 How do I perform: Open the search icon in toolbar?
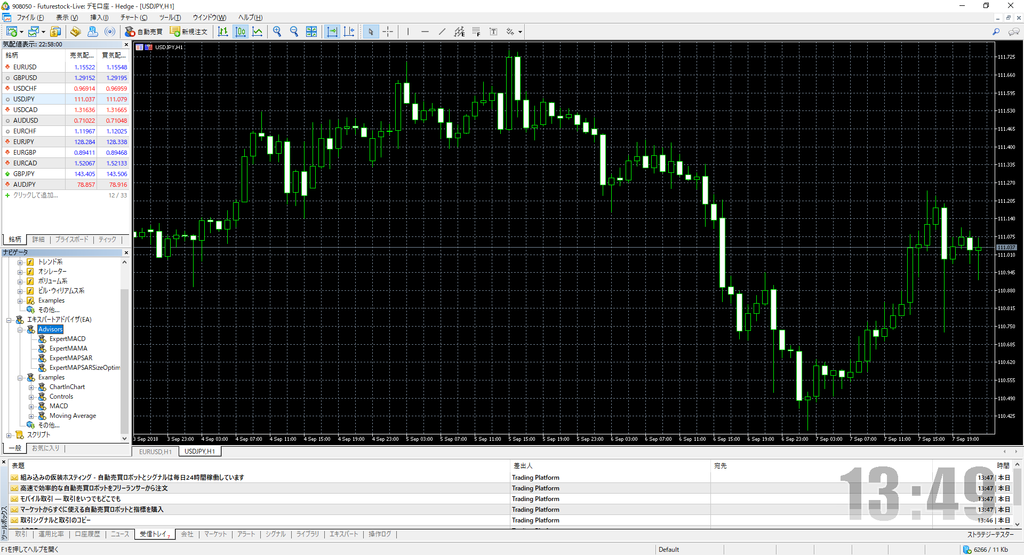(996, 31)
